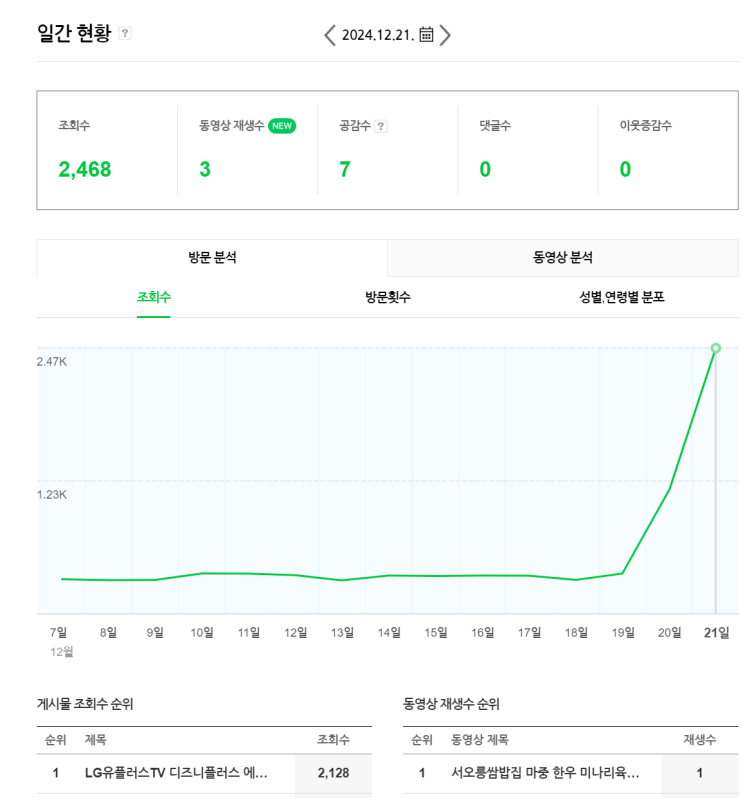Click the 동영상 재생수 count 3

(x=205, y=169)
